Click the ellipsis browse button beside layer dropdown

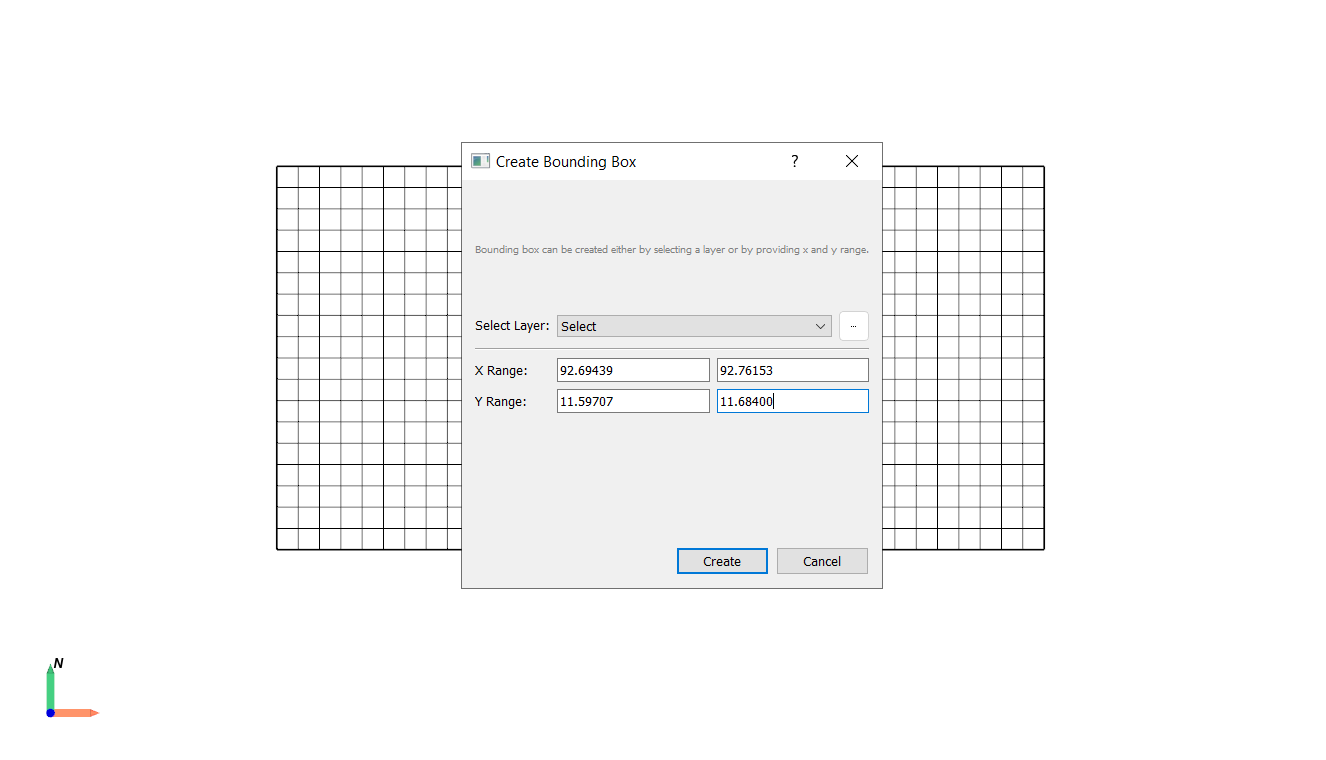853,326
